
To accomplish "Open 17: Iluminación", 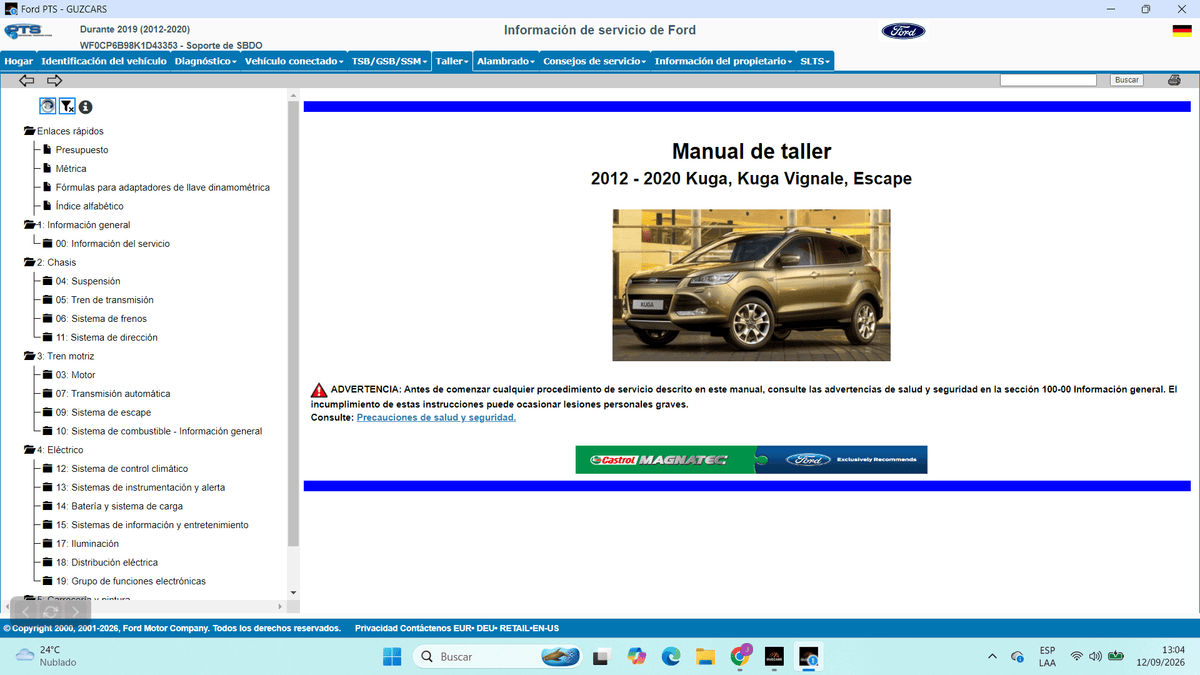I will point(87,544).
